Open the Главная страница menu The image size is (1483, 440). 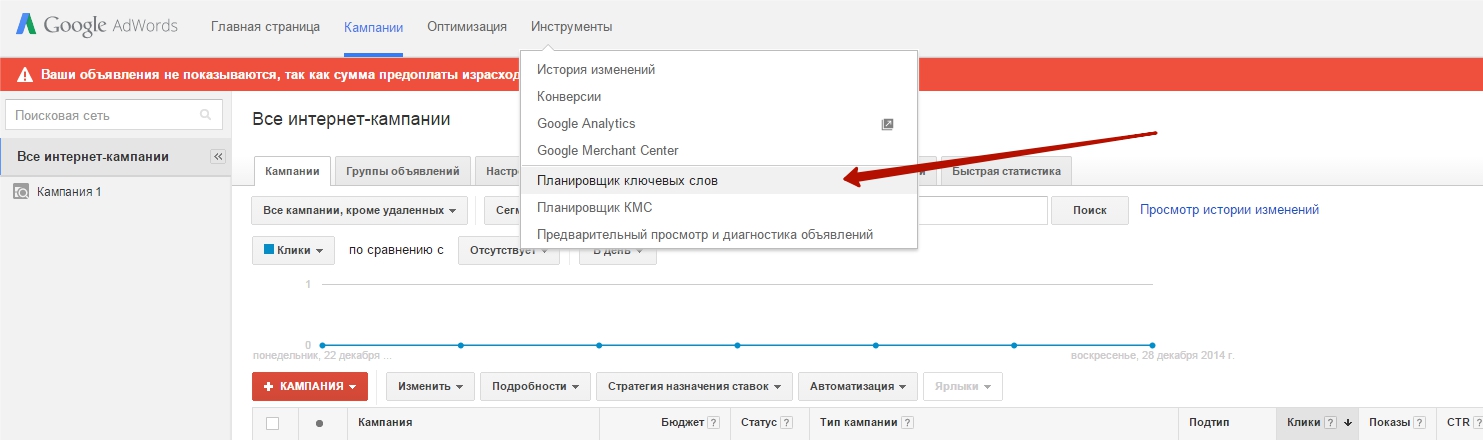[265, 26]
